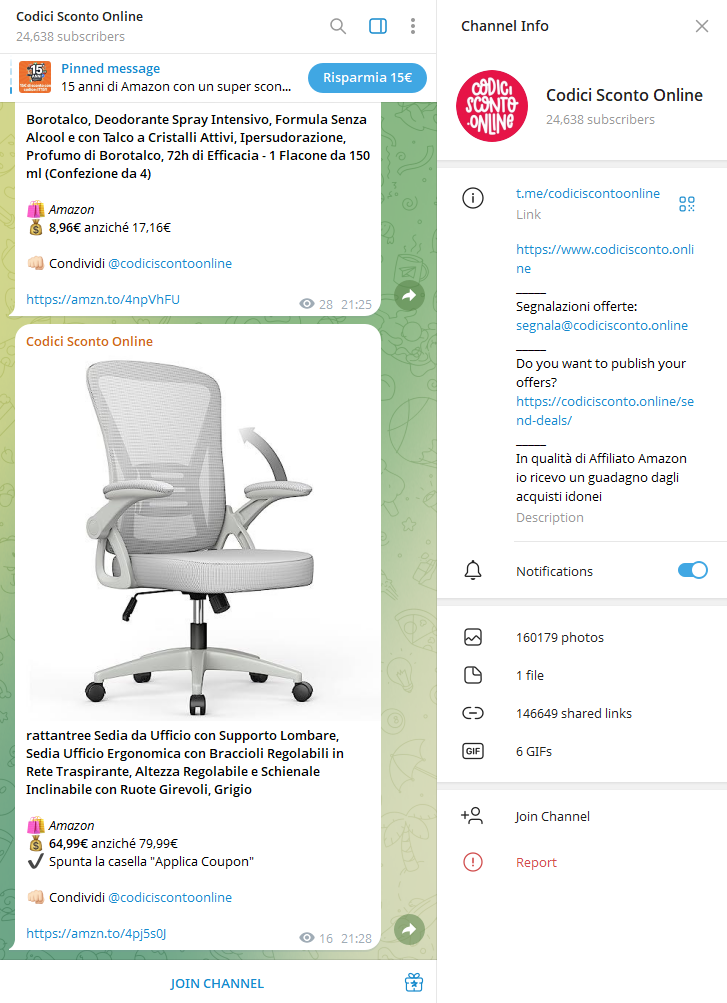Click the red Report option
Image resolution: width=727 pixels, height=1003 pixels.
pos(536,862)
